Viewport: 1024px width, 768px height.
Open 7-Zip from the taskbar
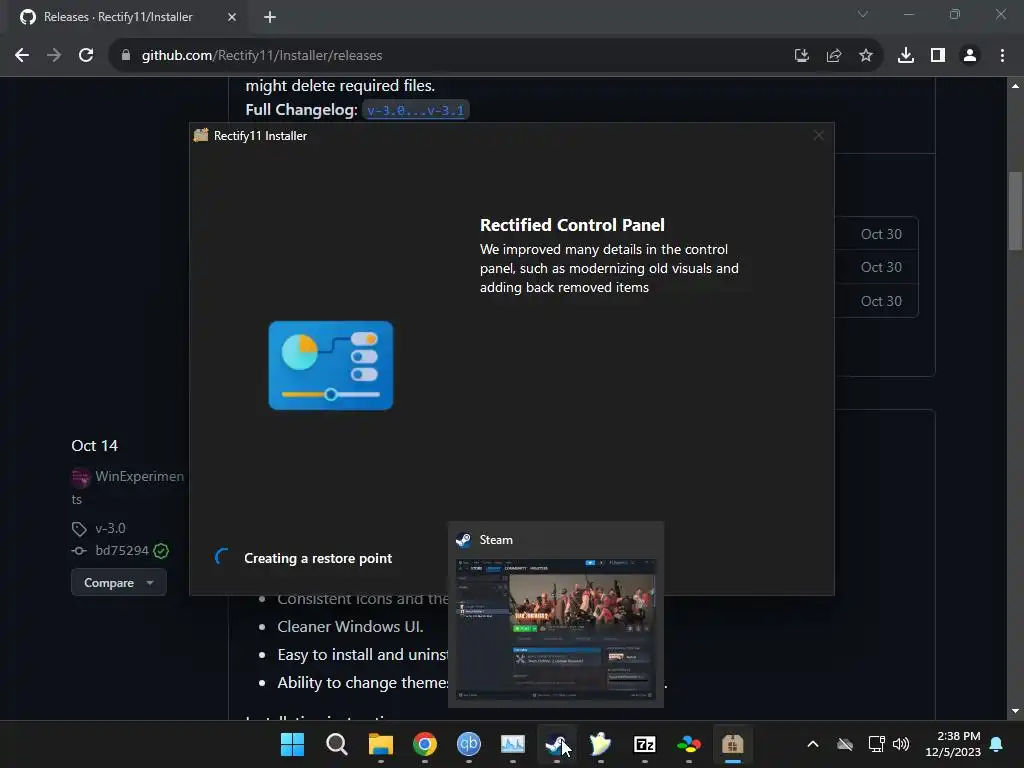645,744
